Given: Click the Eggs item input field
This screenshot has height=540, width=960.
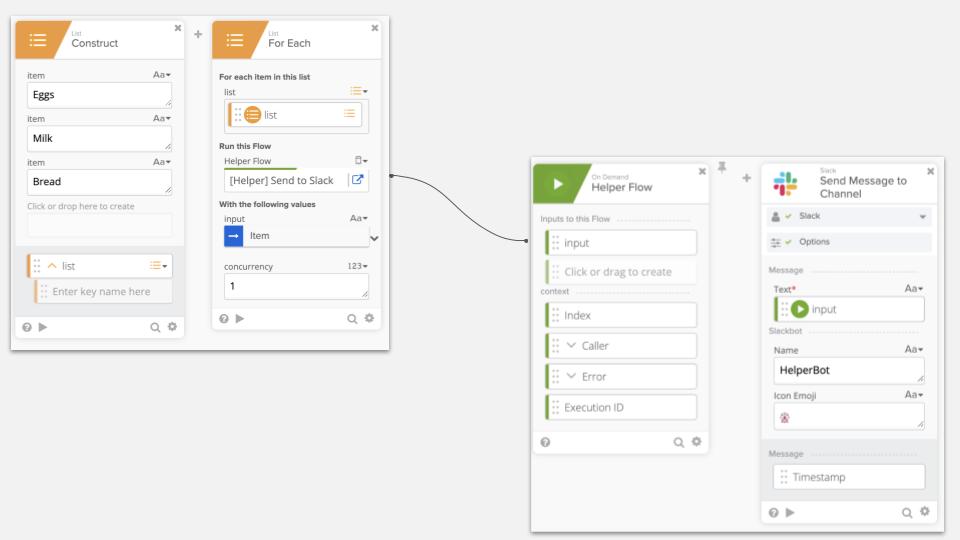Looking at the screenshot, I should [x=98, y=95].
